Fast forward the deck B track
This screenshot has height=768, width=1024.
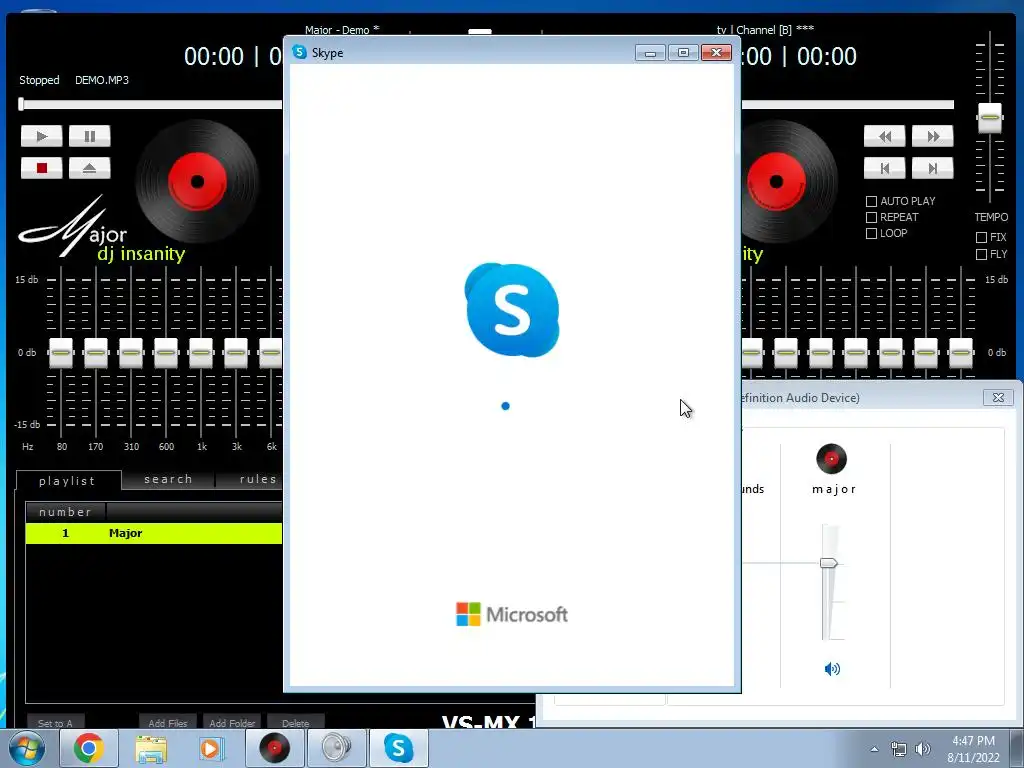click(x=933, y=136)
